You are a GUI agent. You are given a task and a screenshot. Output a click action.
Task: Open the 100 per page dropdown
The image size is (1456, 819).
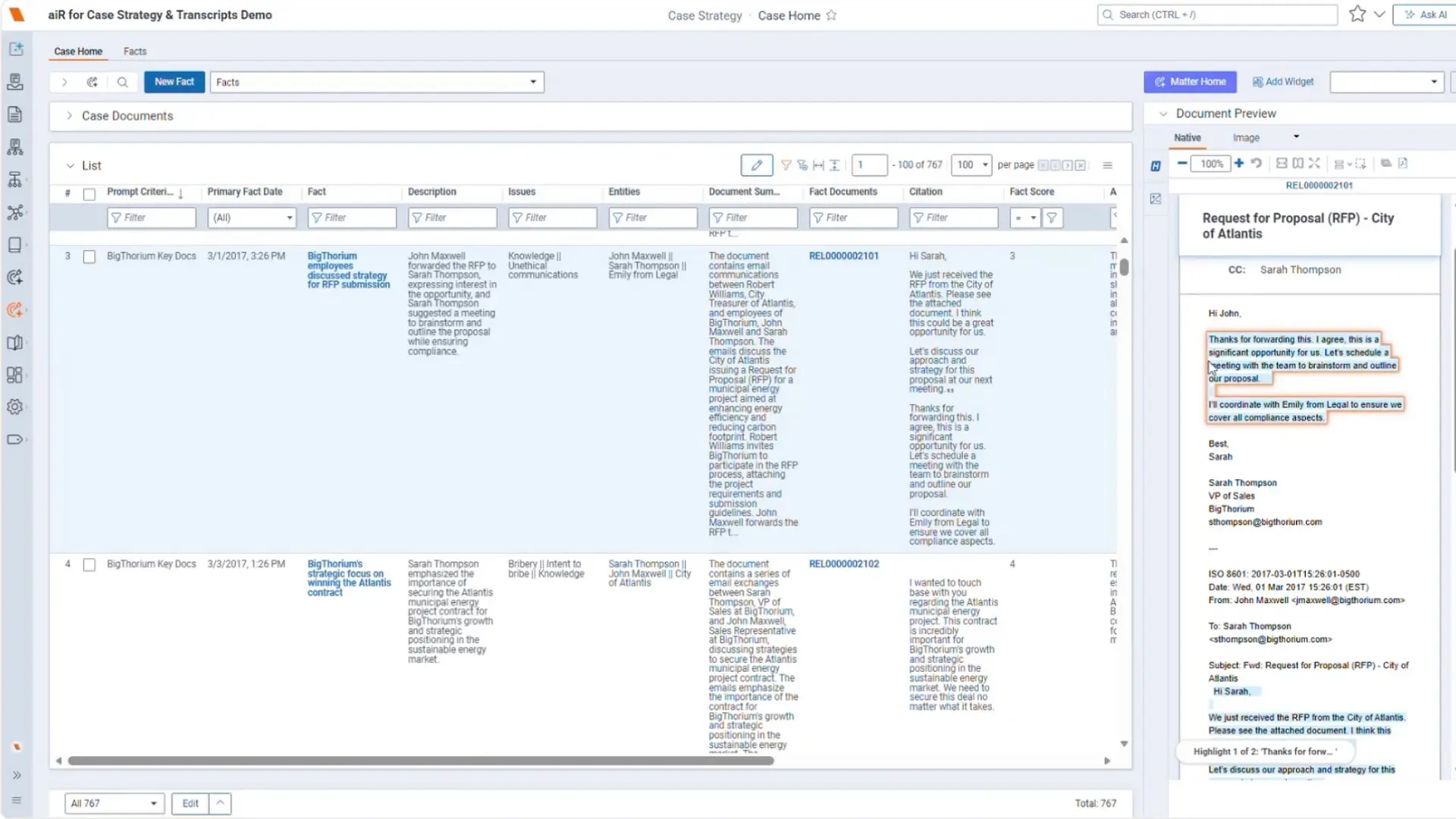coord(972,165)
